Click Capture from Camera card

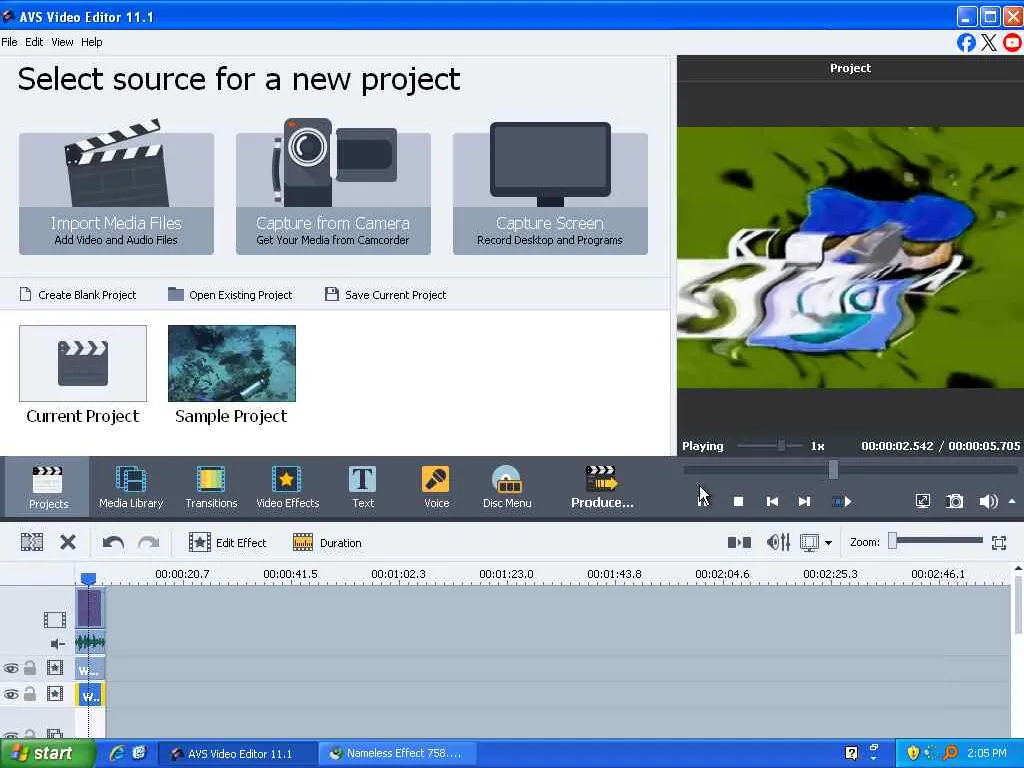(333, 193)
